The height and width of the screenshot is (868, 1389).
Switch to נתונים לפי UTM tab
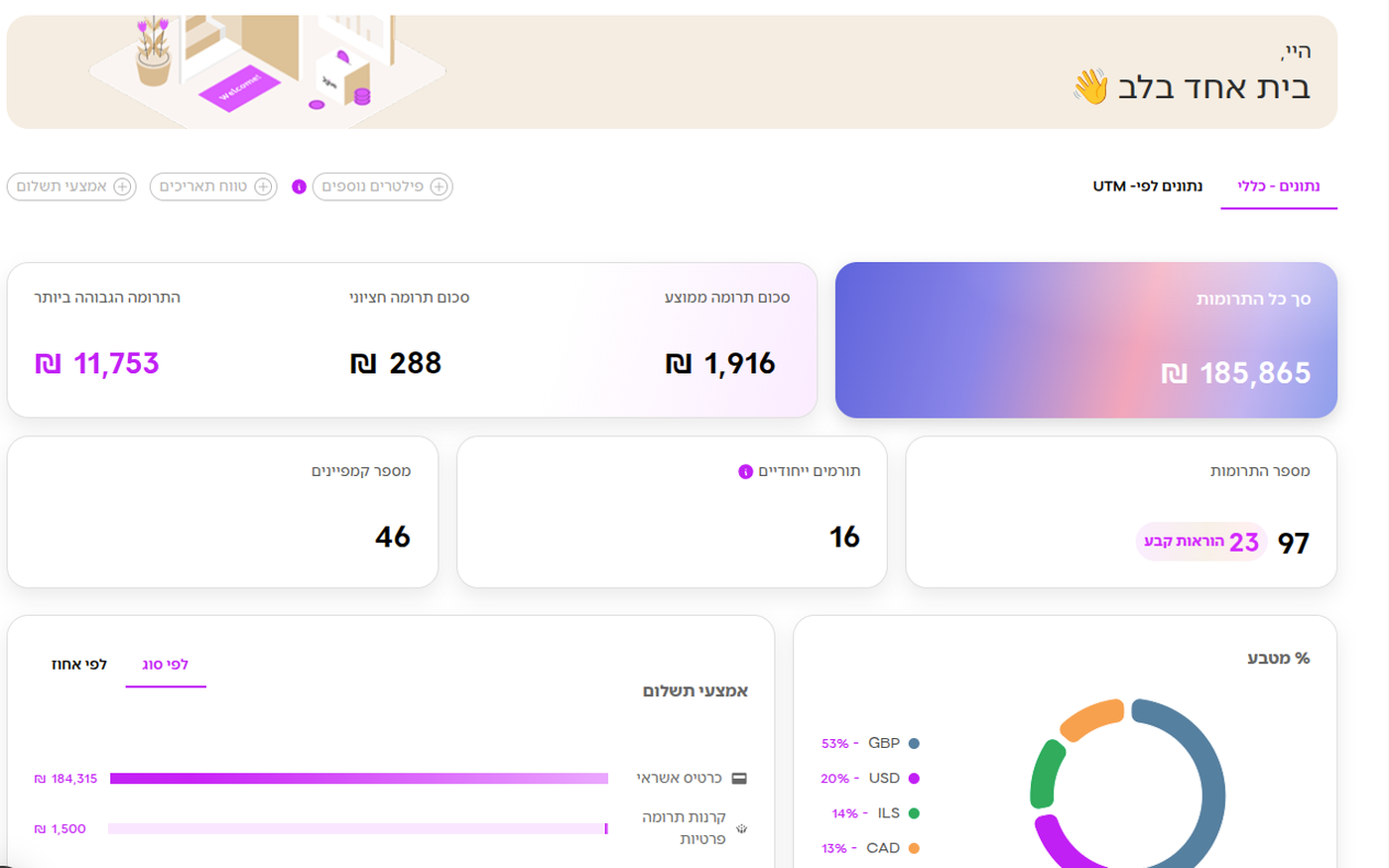(x=1148, y=186)
